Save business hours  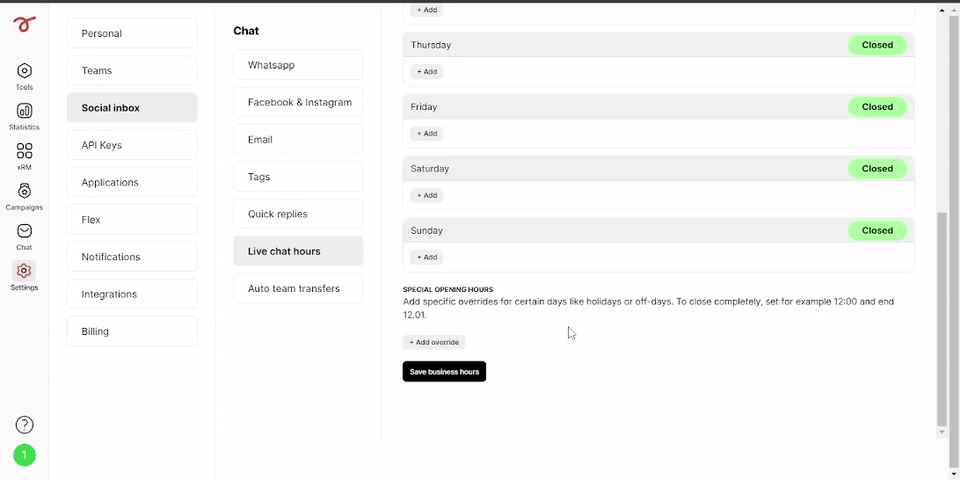pyautogui.click(x=444, y=372)
